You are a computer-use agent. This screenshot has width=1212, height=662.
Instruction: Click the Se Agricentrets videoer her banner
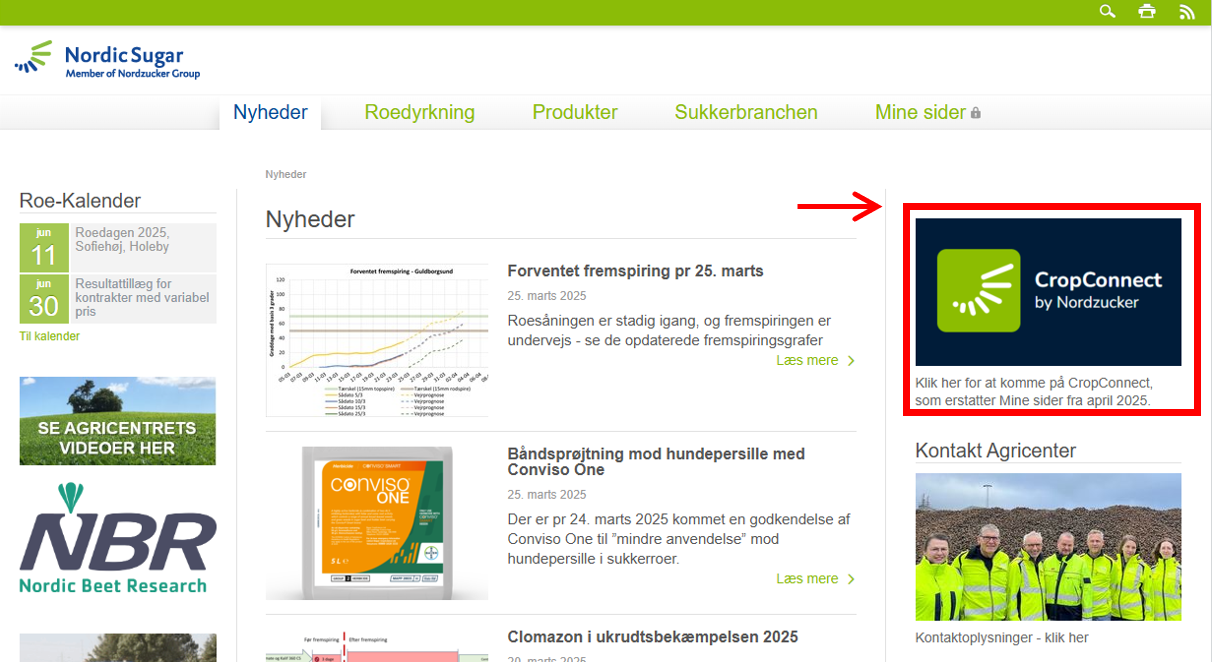point(118,421)
